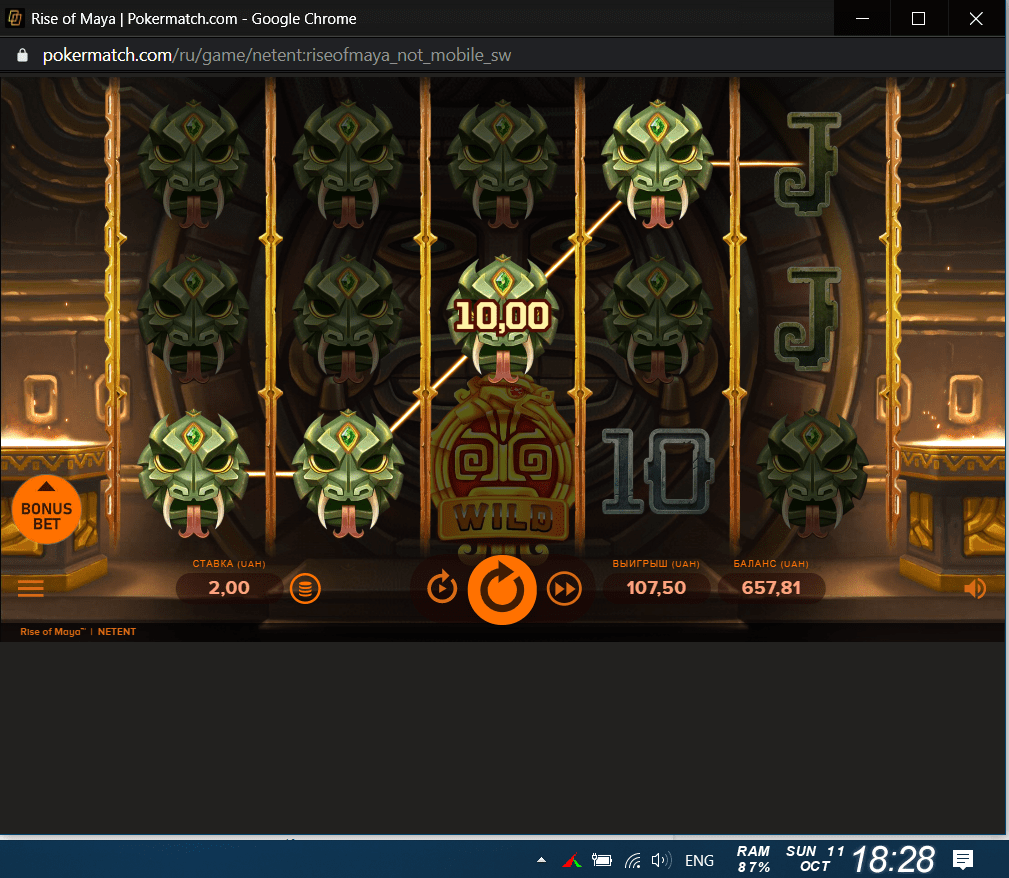The width and height of the screenshot is (1009, 878).
Task: Open the coin bet settings icon
Action: tap(305, 588)
